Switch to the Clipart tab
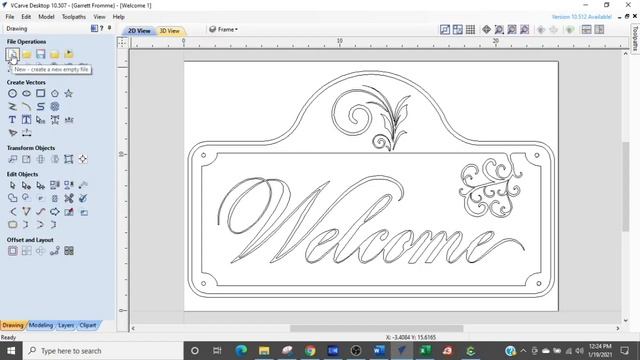This screenshot has width=640, height=360. click(88, 325)
